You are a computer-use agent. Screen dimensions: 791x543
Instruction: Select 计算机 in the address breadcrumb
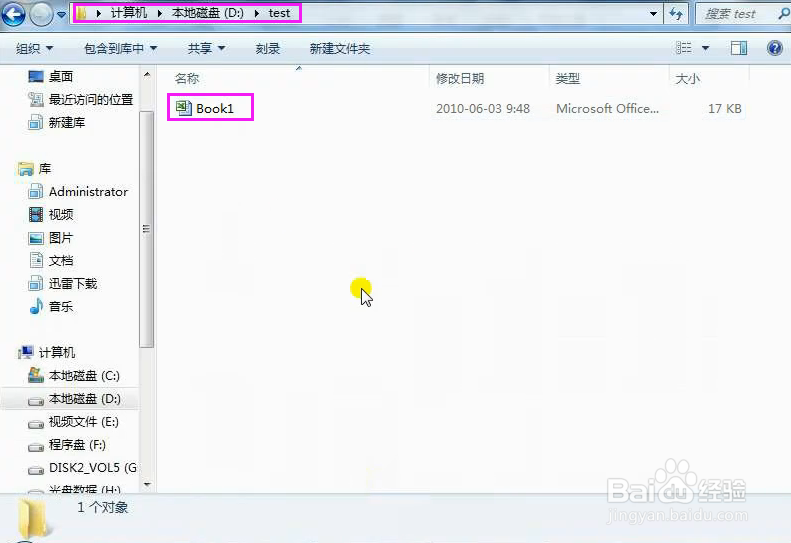click(129, 13)
